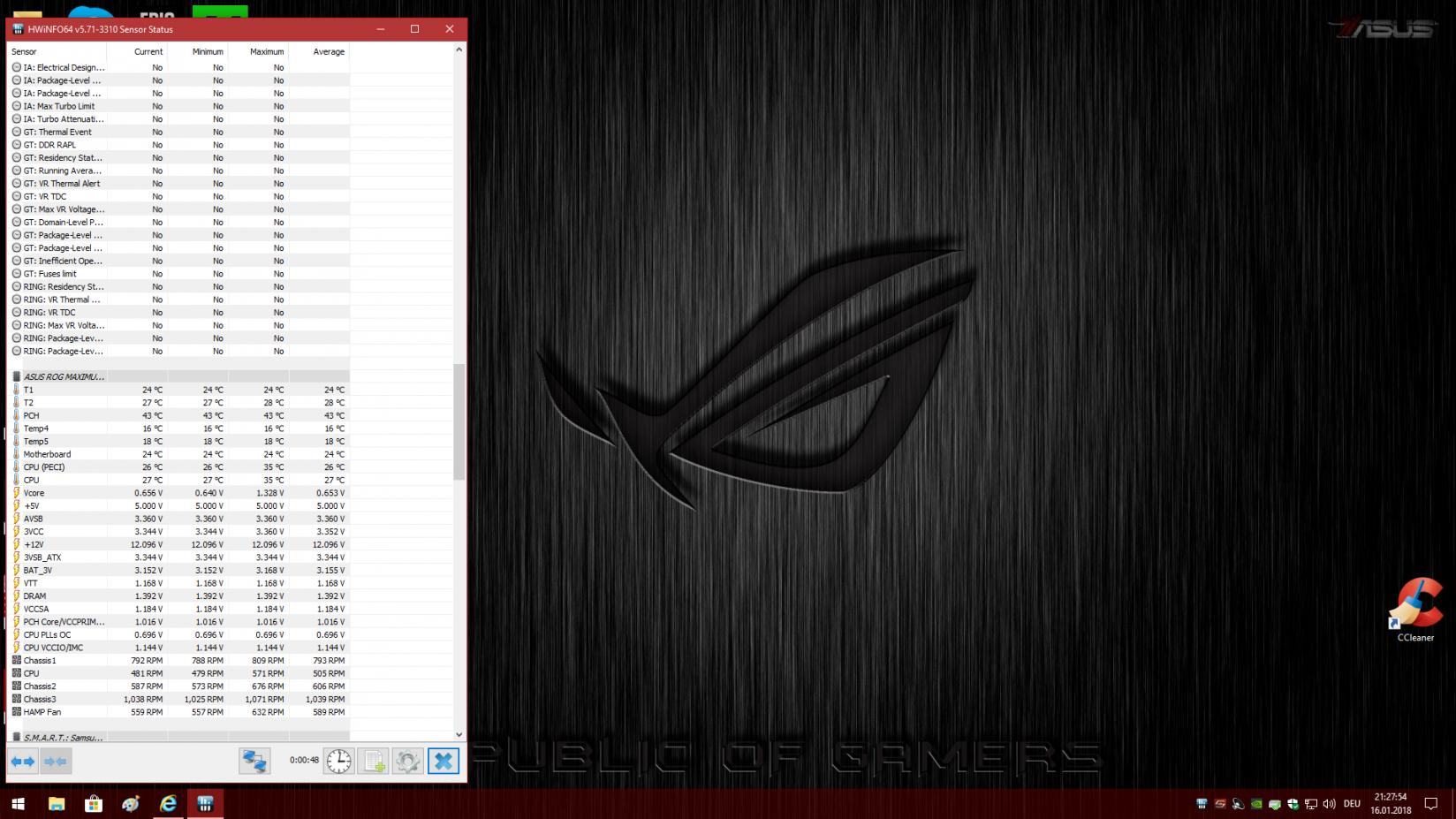Viewport: 1456px width, 819px height.
Task: Select the CPU fan row showing 481 RPM
Action: (x=178, y=673)
